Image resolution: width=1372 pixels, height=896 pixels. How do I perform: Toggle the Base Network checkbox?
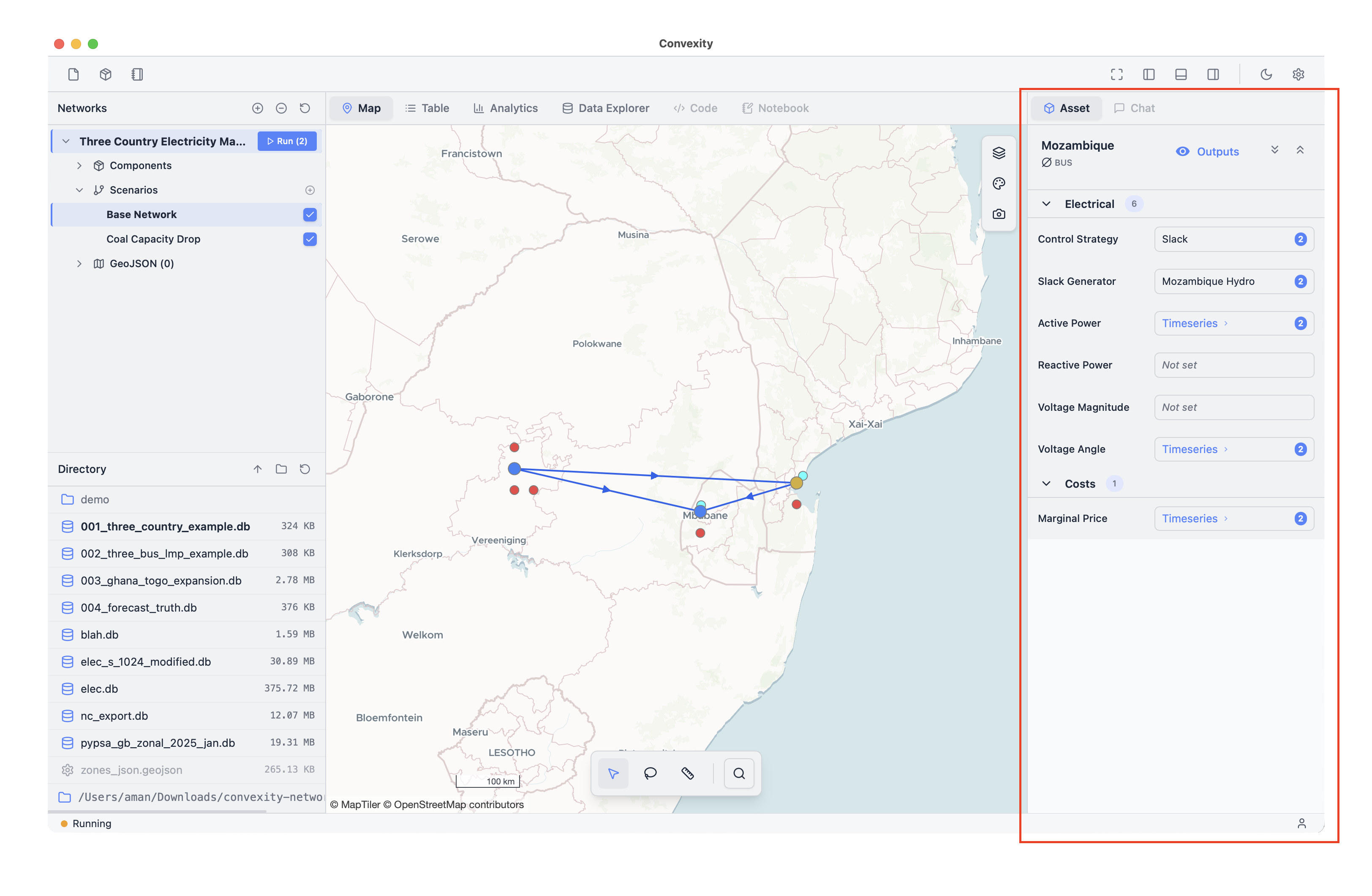coord(310,214)
